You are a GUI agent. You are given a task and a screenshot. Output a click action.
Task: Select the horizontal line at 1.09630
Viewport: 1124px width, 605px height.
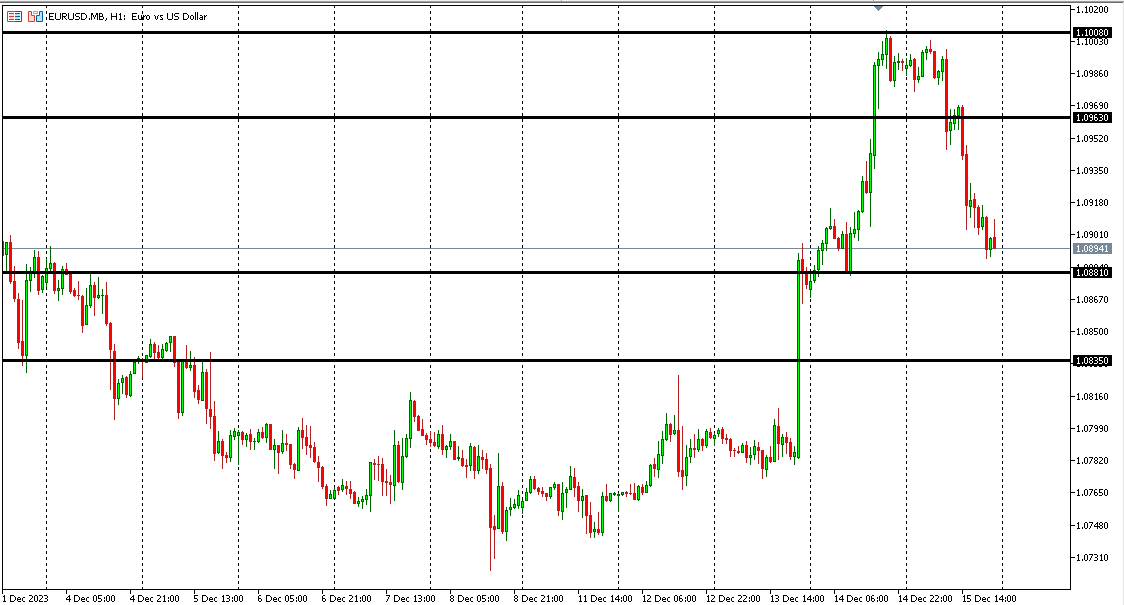point(500,118)
